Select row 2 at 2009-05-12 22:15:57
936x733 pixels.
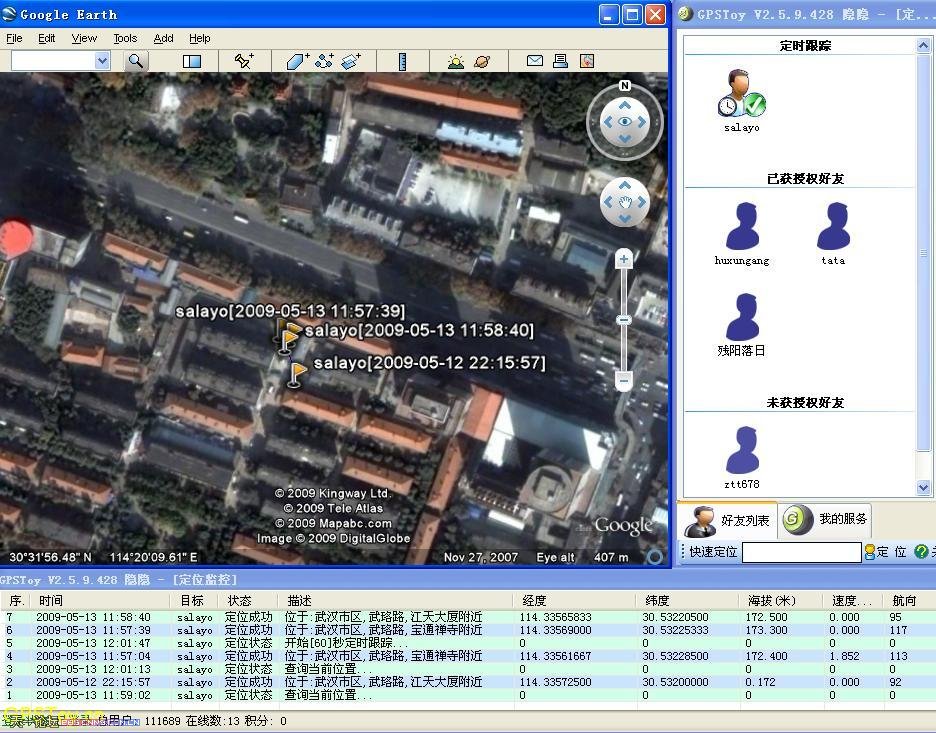[x=468, y=682]
